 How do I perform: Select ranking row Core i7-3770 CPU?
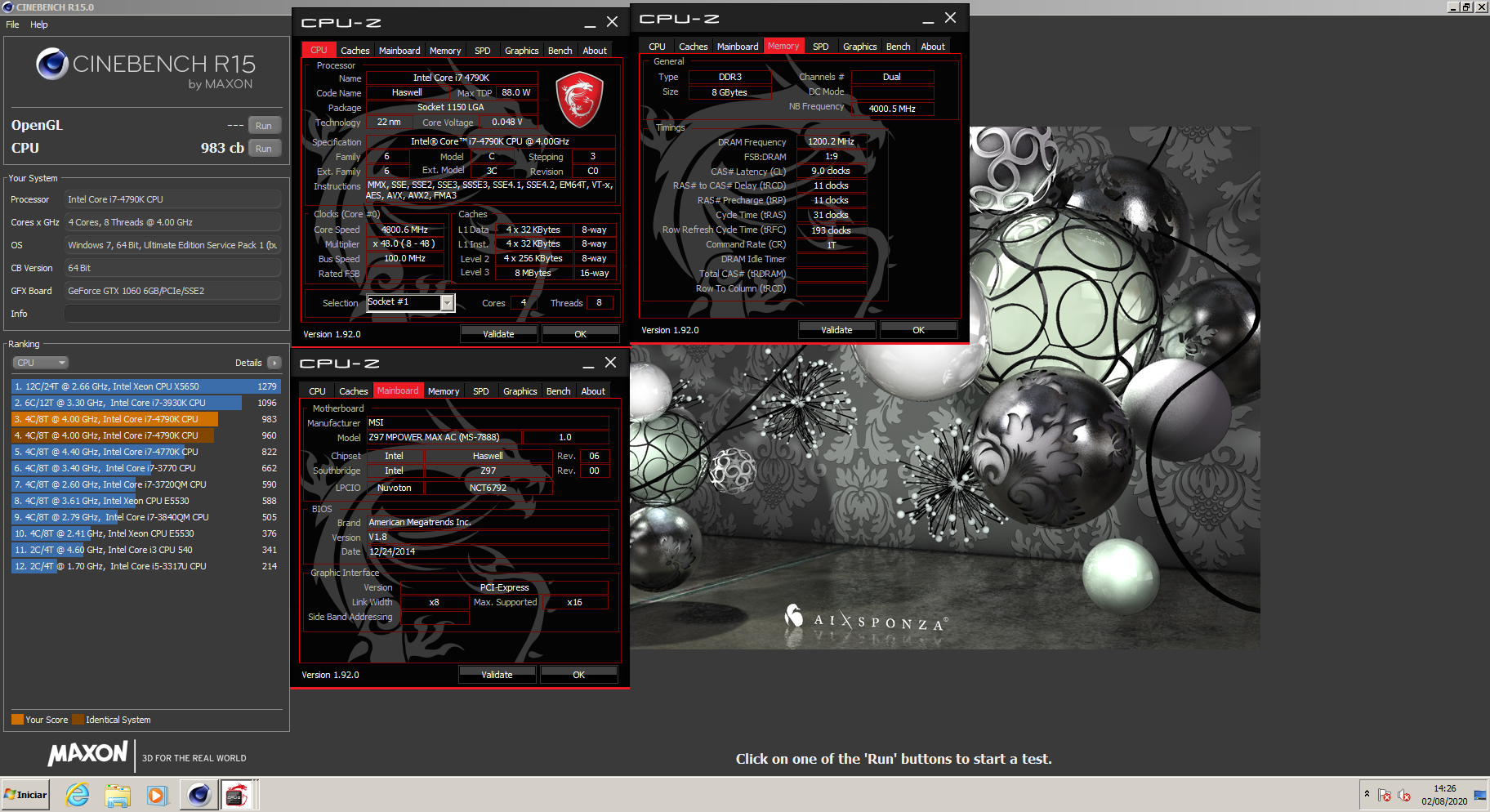point(145,468)
